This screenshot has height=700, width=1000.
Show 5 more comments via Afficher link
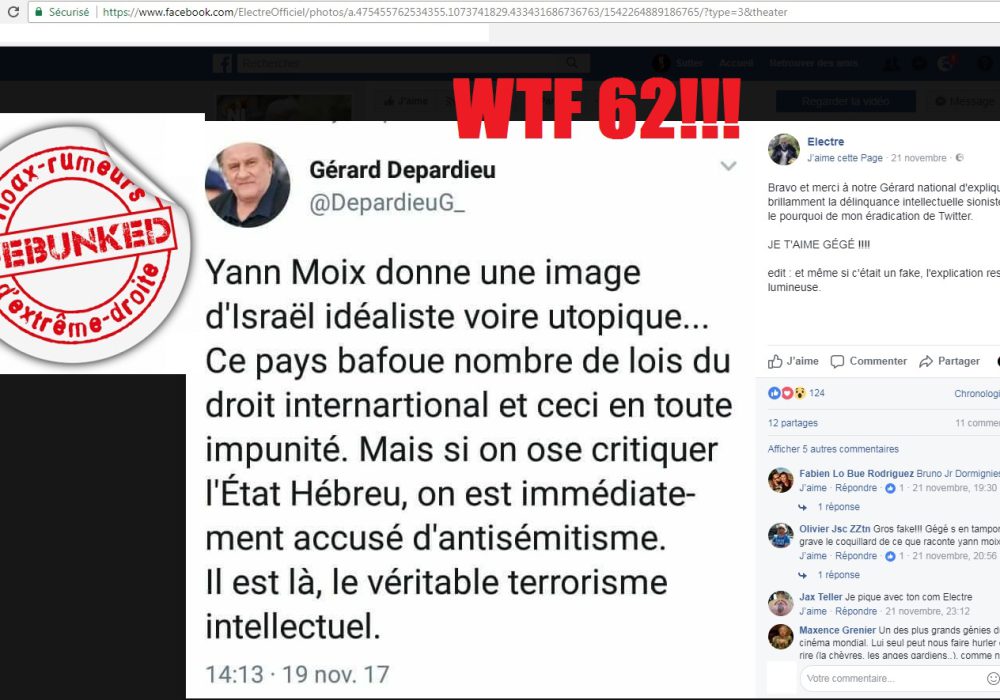[x=833, y=449]
